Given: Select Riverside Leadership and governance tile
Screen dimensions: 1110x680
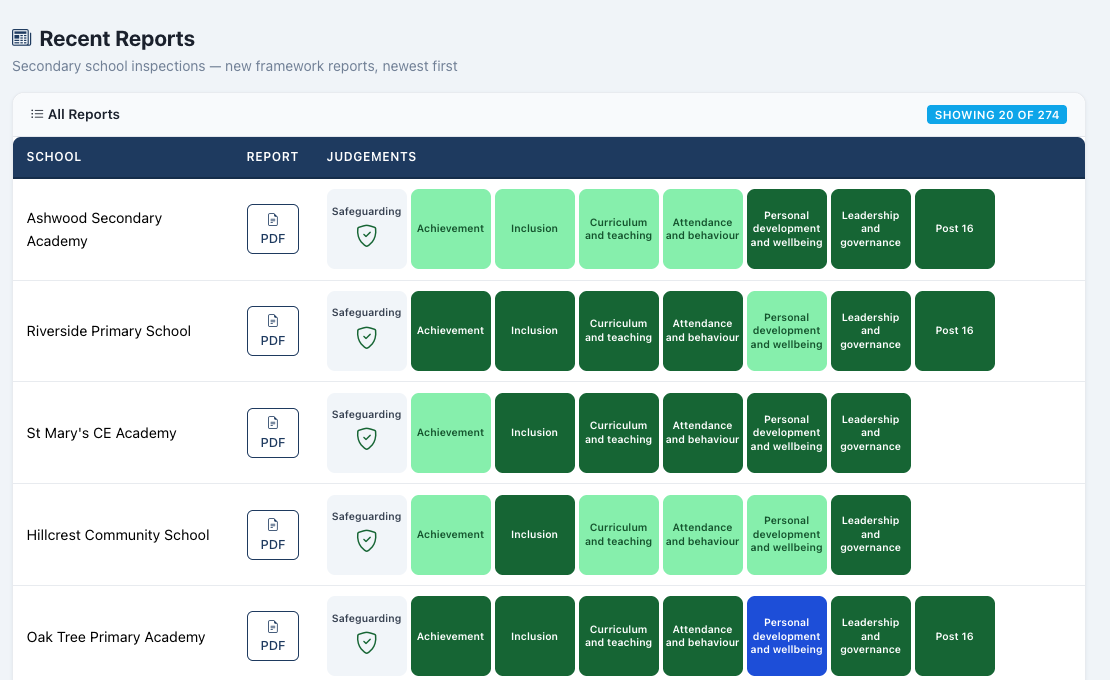Looking at the screenshot, I should (x=871, y=330).
